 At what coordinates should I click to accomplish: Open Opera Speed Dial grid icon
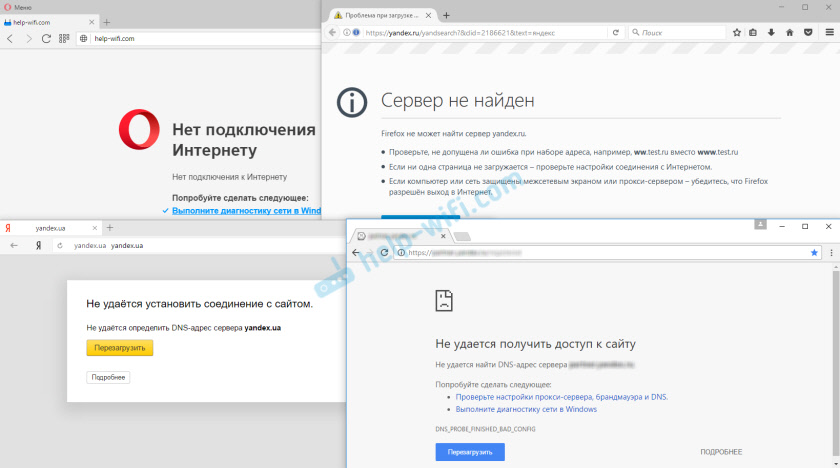pyautogui.click(x=64, y=39)
